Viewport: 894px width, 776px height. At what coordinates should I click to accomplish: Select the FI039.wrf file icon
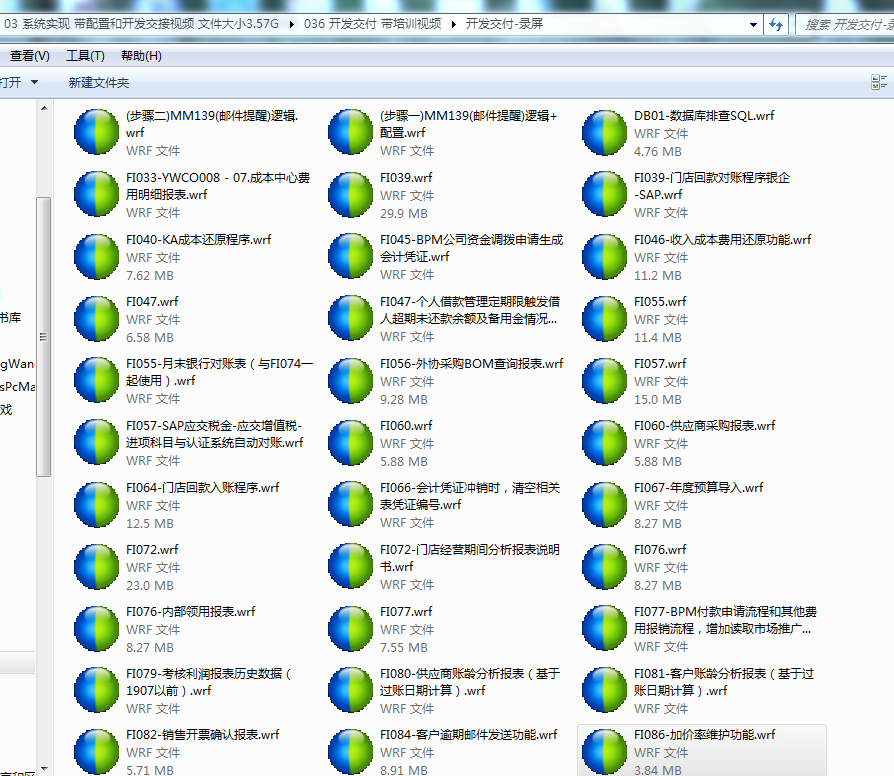(350, 195)
